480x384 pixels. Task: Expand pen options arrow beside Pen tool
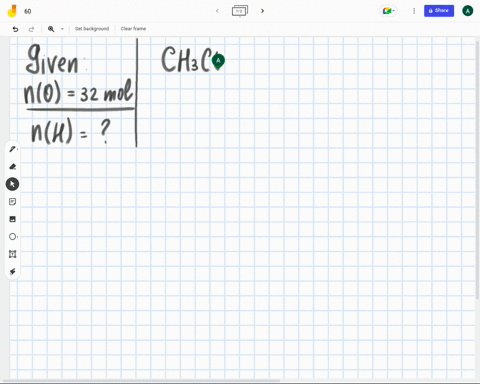coord(17,149)
